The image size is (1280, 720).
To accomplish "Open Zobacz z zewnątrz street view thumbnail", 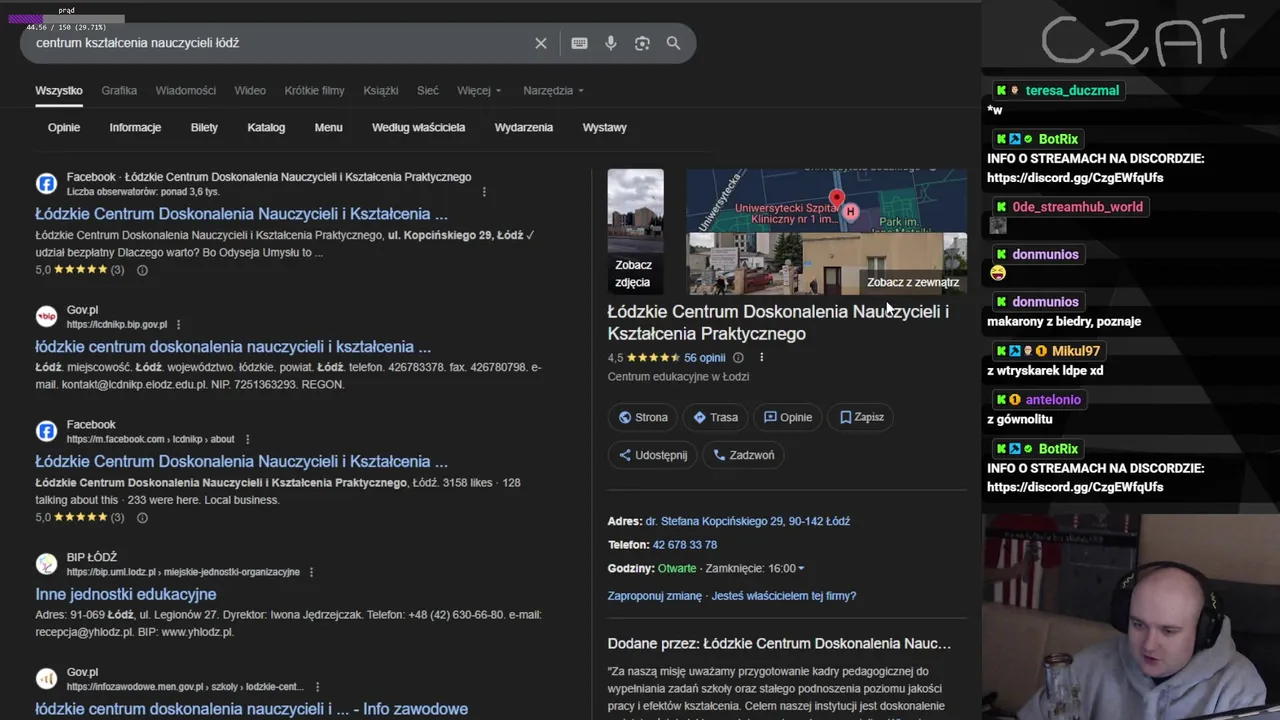I will pyautogui.click(x=827, y=264).
